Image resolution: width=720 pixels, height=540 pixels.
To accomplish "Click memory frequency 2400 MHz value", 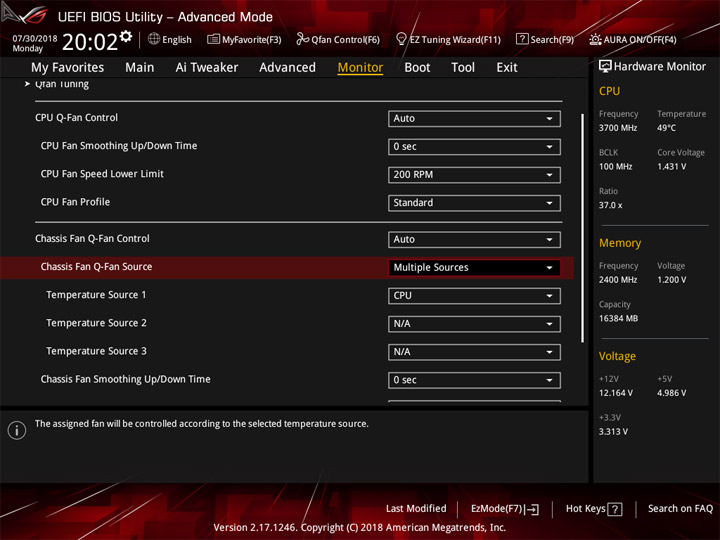I will (618, 280).
